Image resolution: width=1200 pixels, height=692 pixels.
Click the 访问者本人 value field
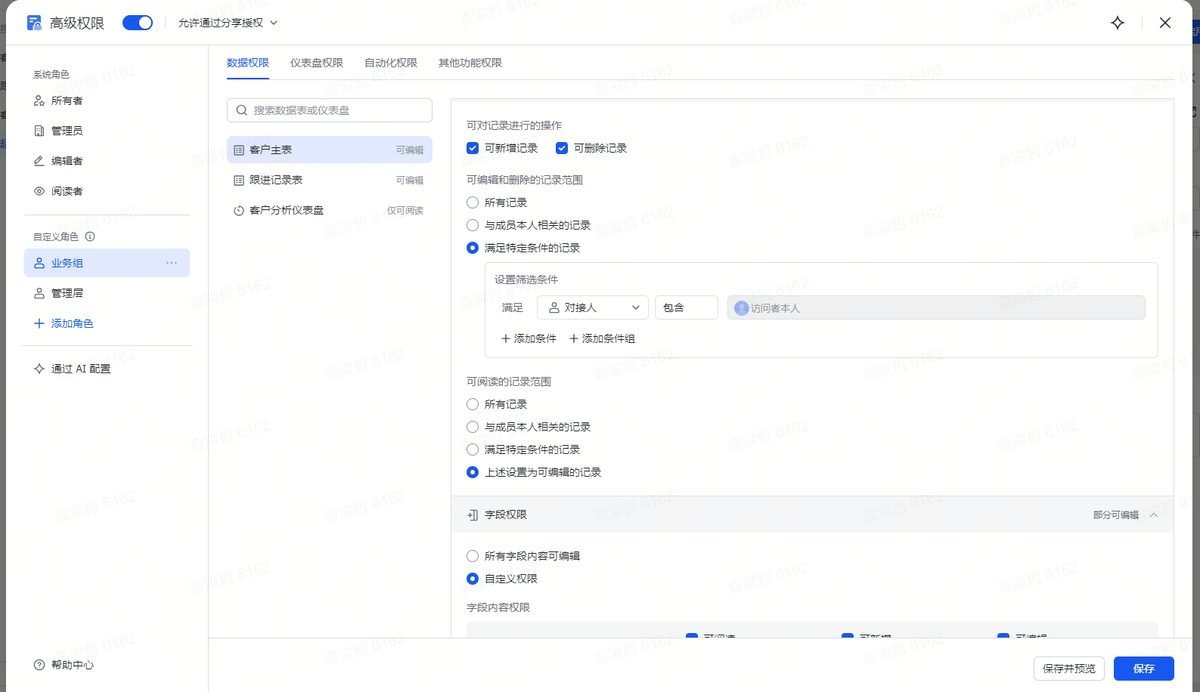pyautogui.click(x=936, y=308)
